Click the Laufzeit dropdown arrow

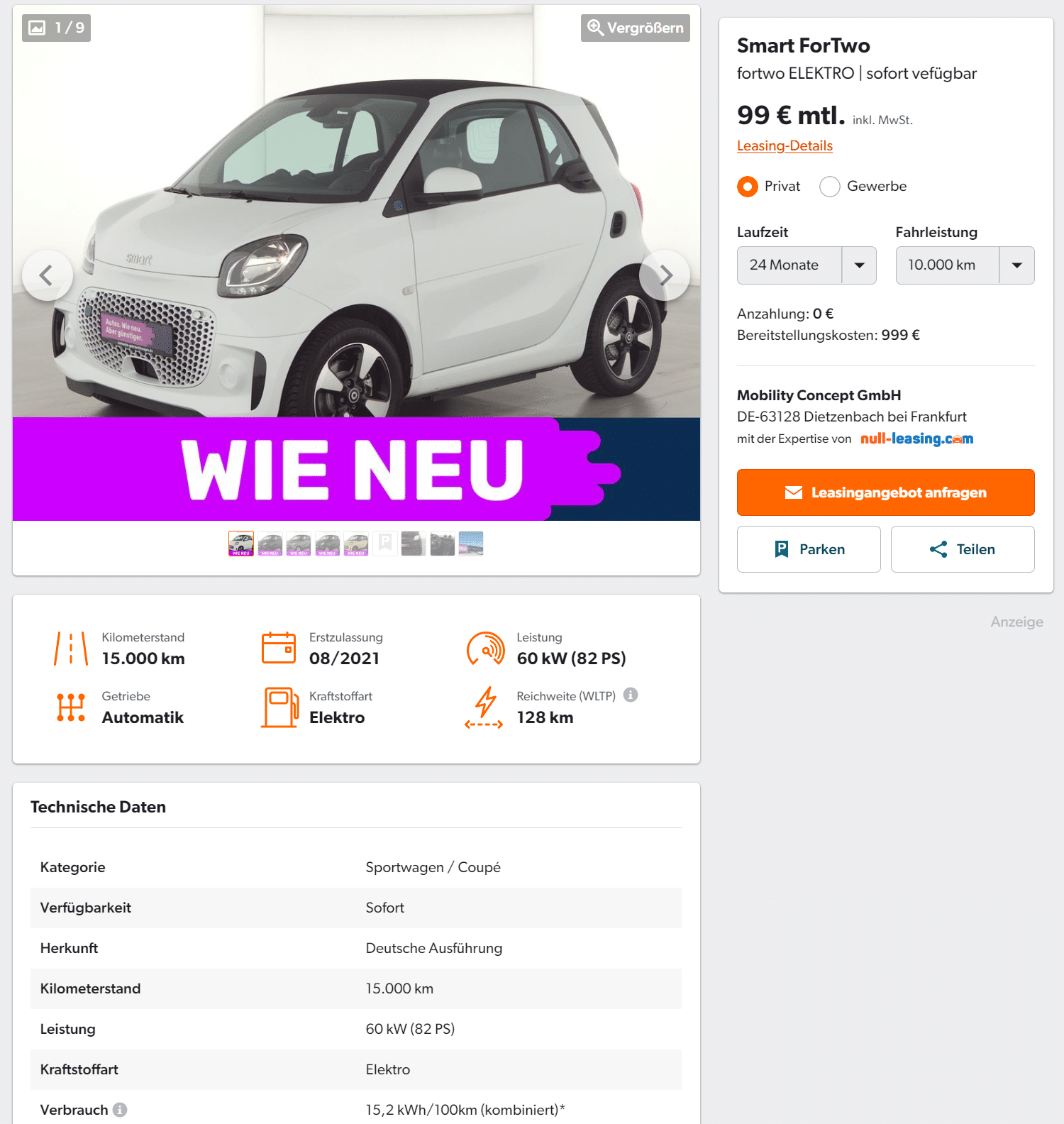click(859, 265)
